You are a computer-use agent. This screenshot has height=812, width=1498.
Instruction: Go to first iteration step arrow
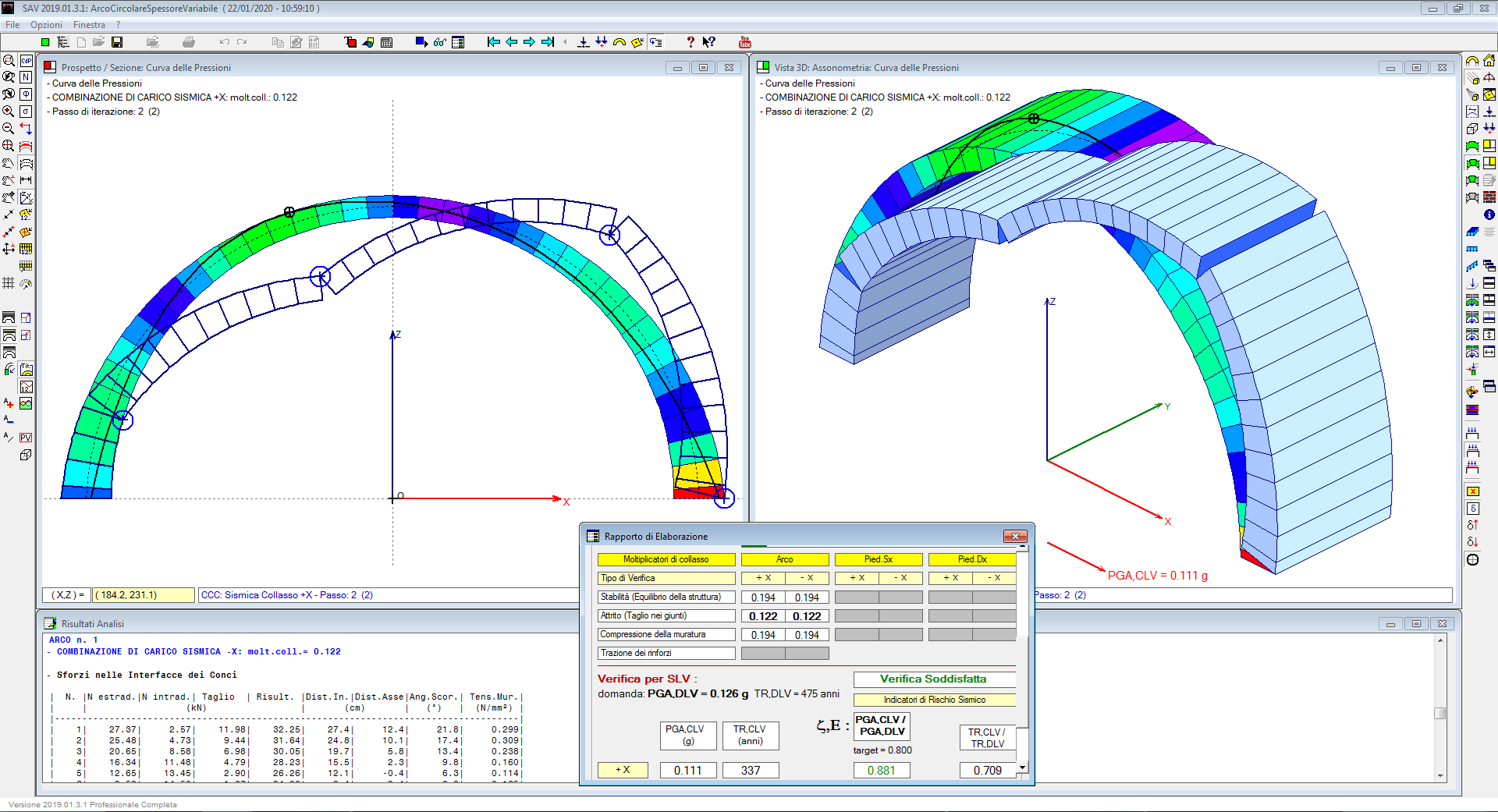[493, 42]
